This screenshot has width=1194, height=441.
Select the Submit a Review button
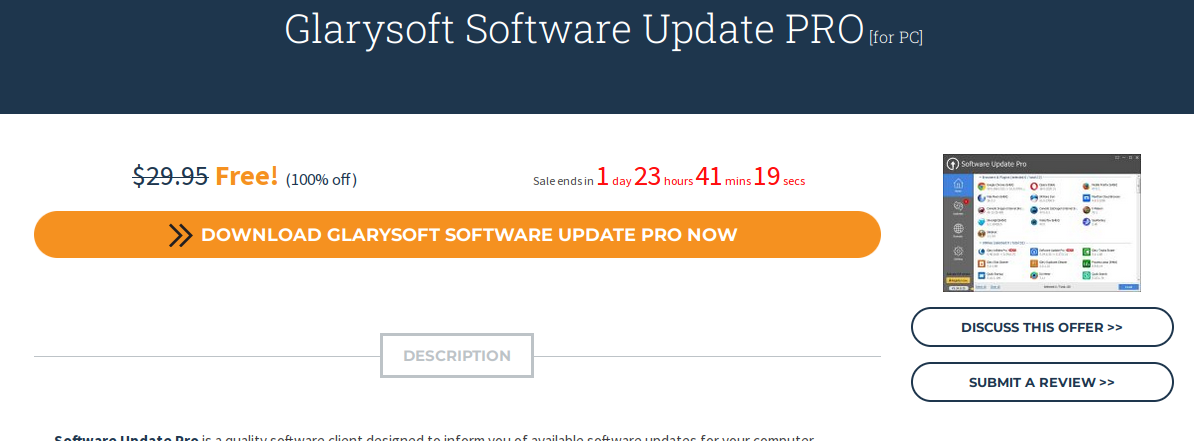point(1041,382)
